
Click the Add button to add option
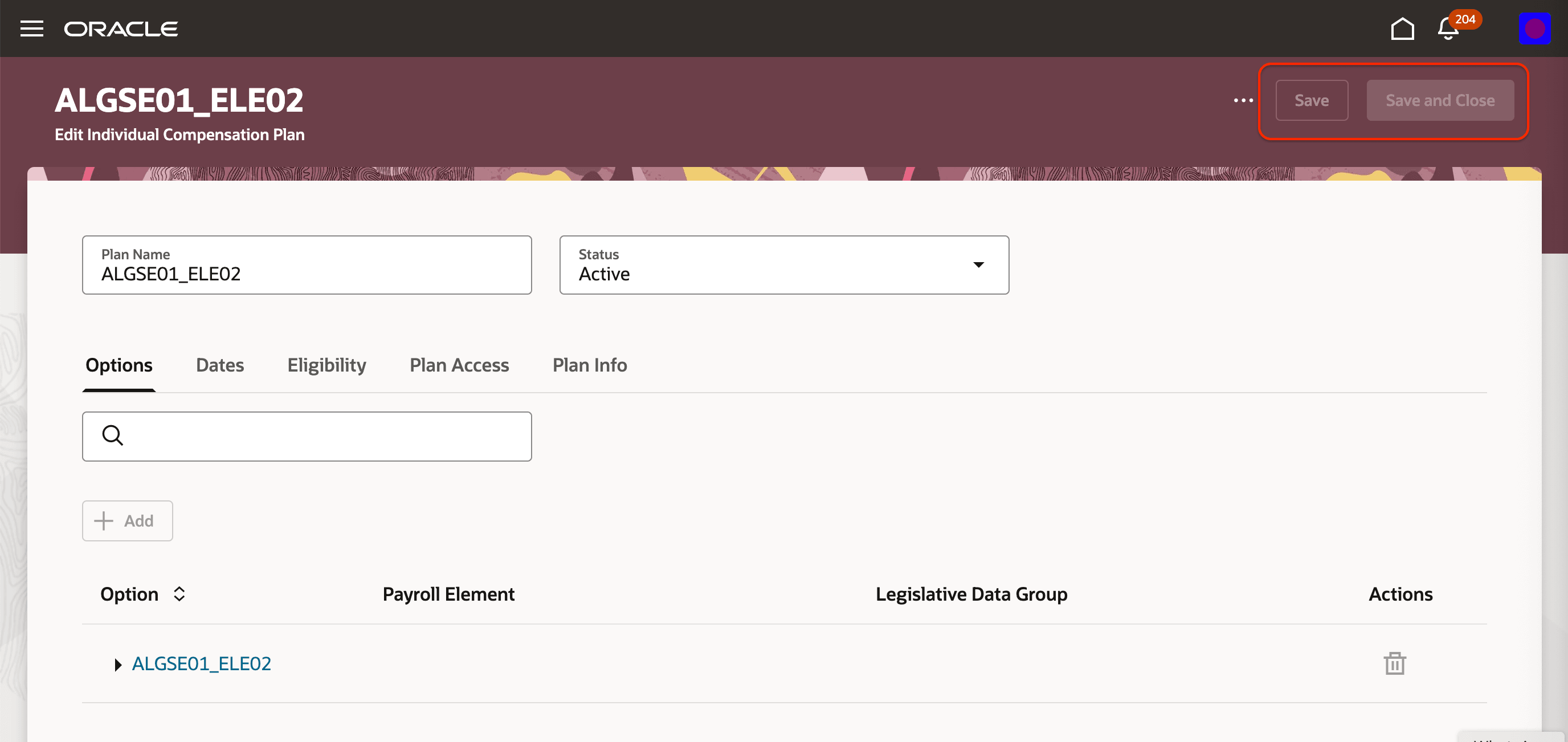(x=126, y=521)
